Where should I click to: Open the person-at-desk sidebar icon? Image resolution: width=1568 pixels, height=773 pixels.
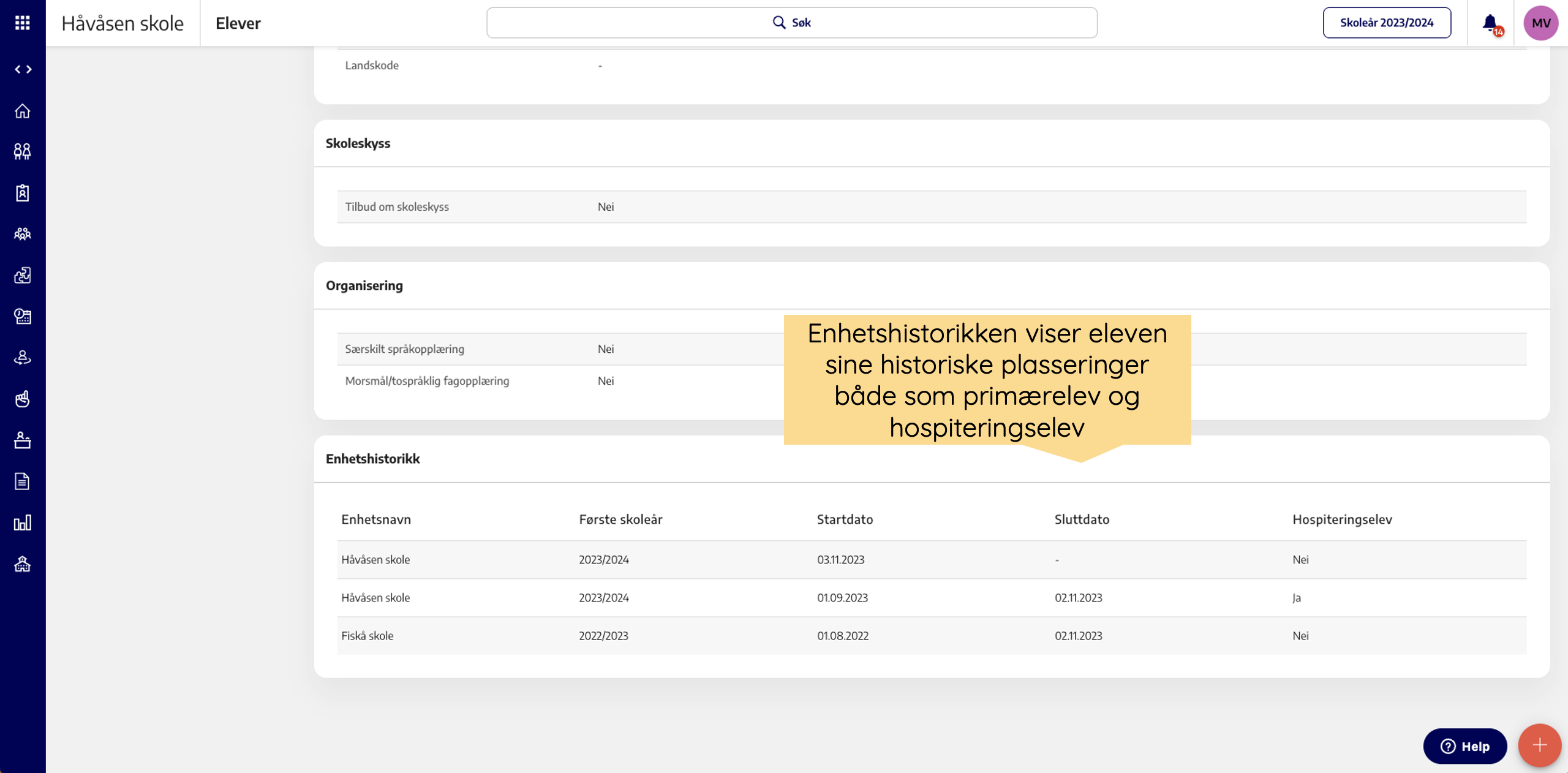[x=23, y=440]
